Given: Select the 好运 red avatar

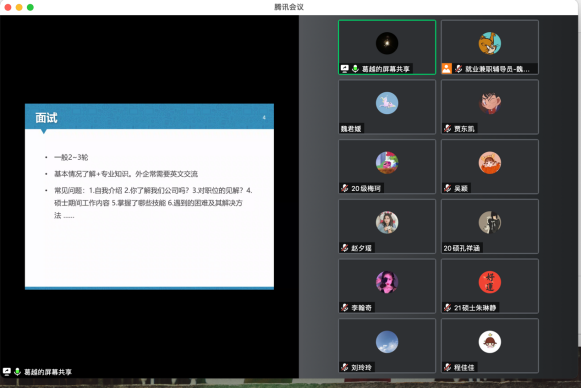Looking at the screenshot, I should point(489,282).
